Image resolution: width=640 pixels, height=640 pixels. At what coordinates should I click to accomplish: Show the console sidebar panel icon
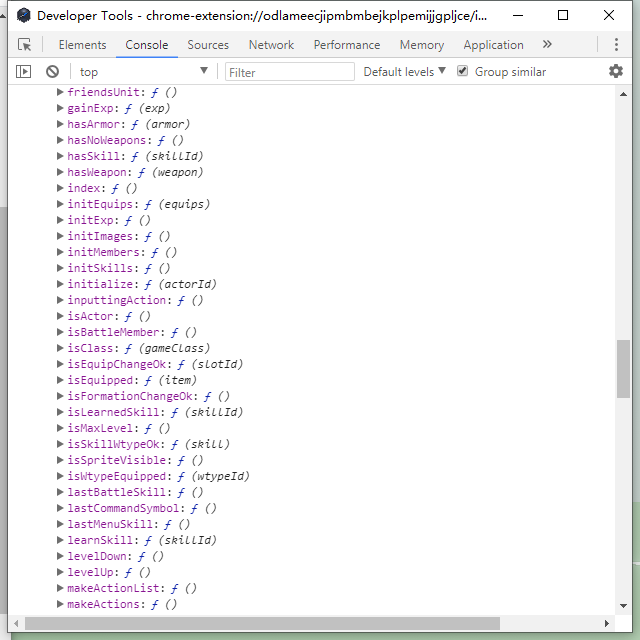pos(23,72)
